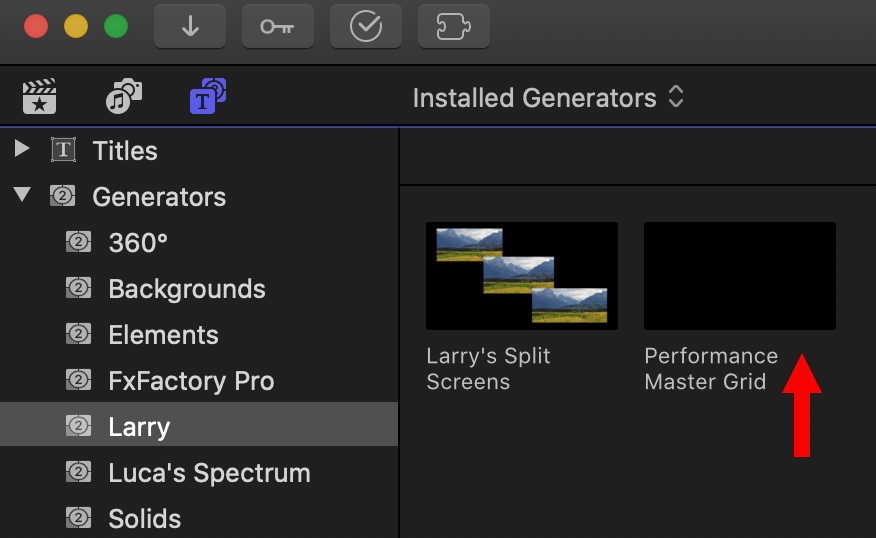Collapse the Generators disclosure triangle
The width and height of the screenshot is (876, 538).
(22, 194)
